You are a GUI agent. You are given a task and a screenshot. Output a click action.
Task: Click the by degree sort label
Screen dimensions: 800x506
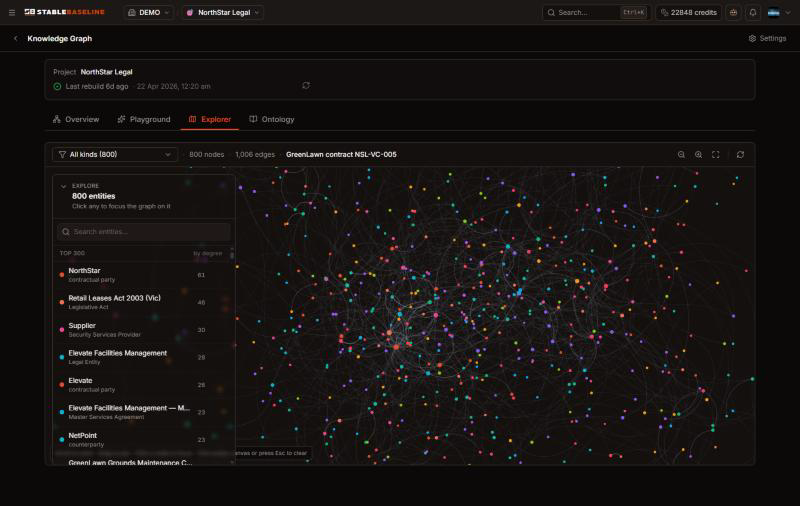(208, 254)
